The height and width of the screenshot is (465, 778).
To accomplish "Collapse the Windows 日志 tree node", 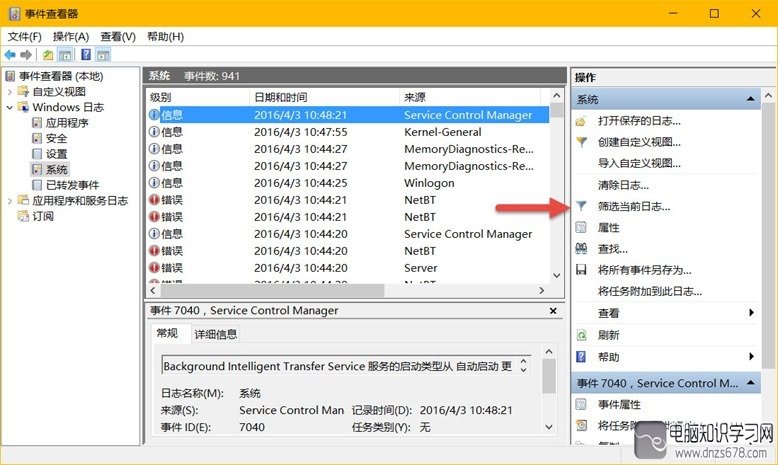I will pyautogui.click(x=10, y=107).
